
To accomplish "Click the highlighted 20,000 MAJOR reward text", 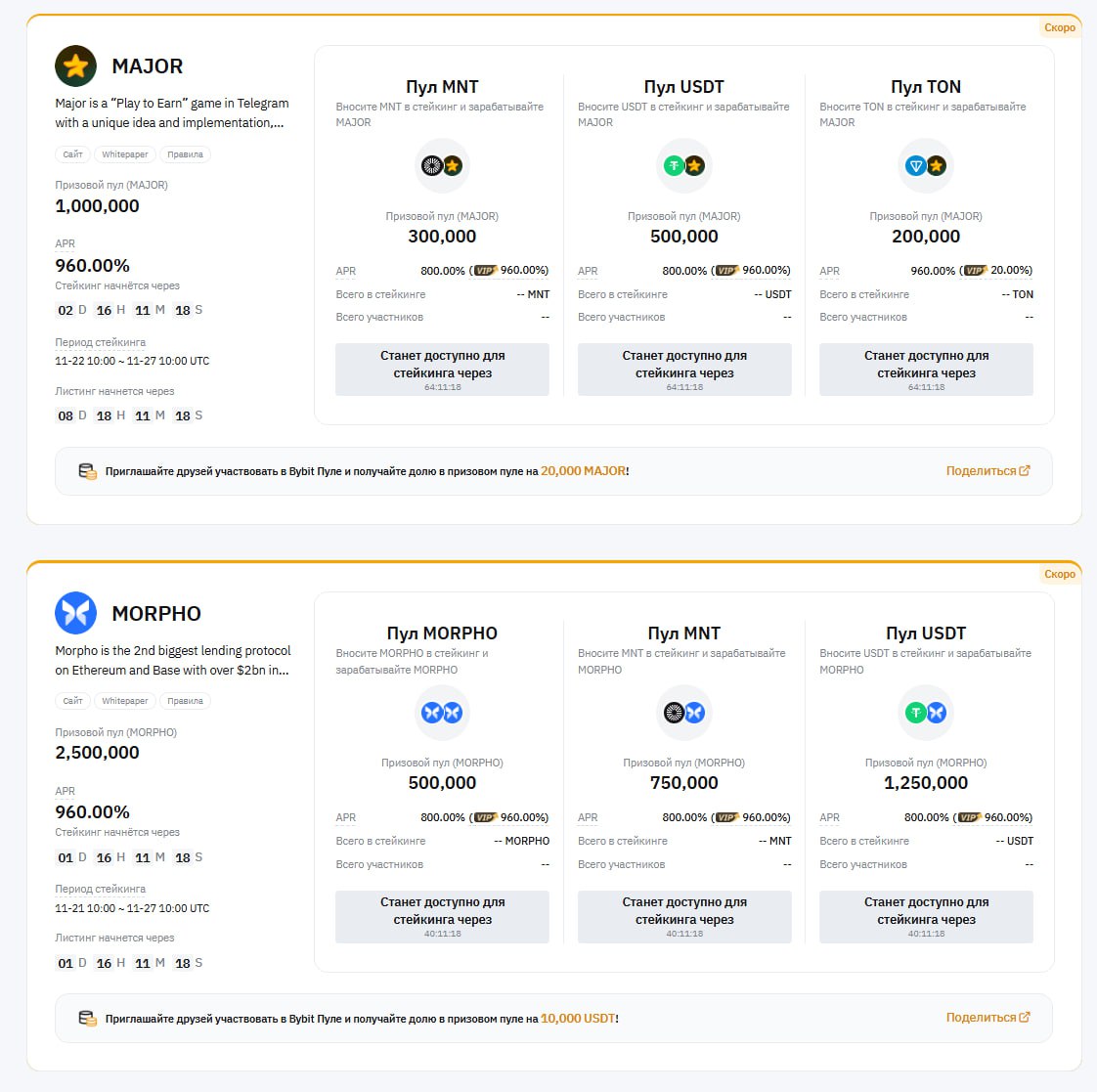I will click(x=583, y=471).
